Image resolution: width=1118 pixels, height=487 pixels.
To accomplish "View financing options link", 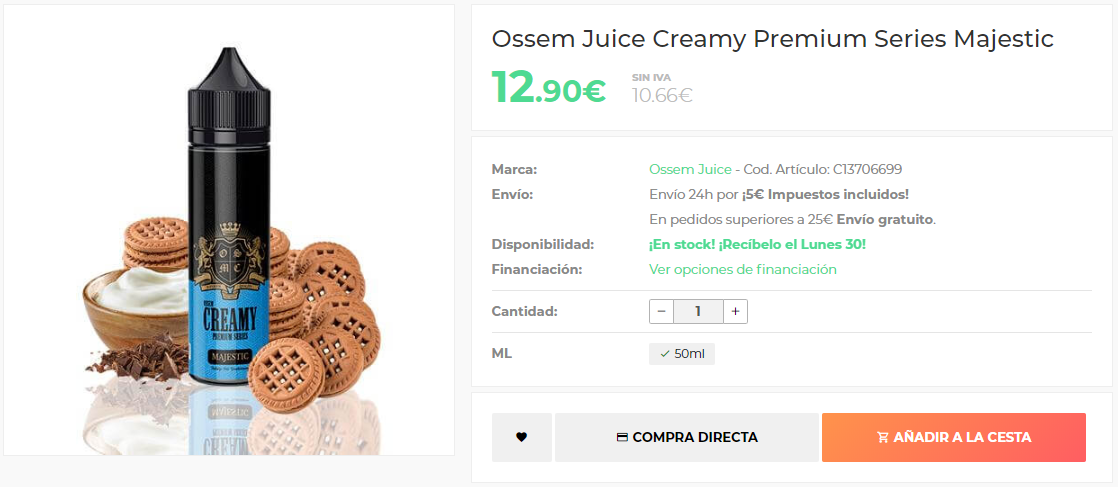I will tap(742, 269).
